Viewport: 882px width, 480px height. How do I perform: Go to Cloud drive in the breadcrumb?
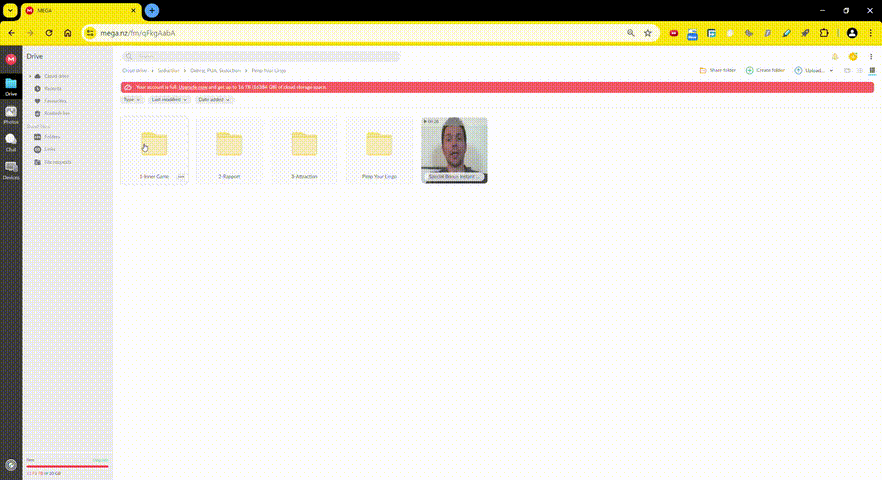click(134, 70)
